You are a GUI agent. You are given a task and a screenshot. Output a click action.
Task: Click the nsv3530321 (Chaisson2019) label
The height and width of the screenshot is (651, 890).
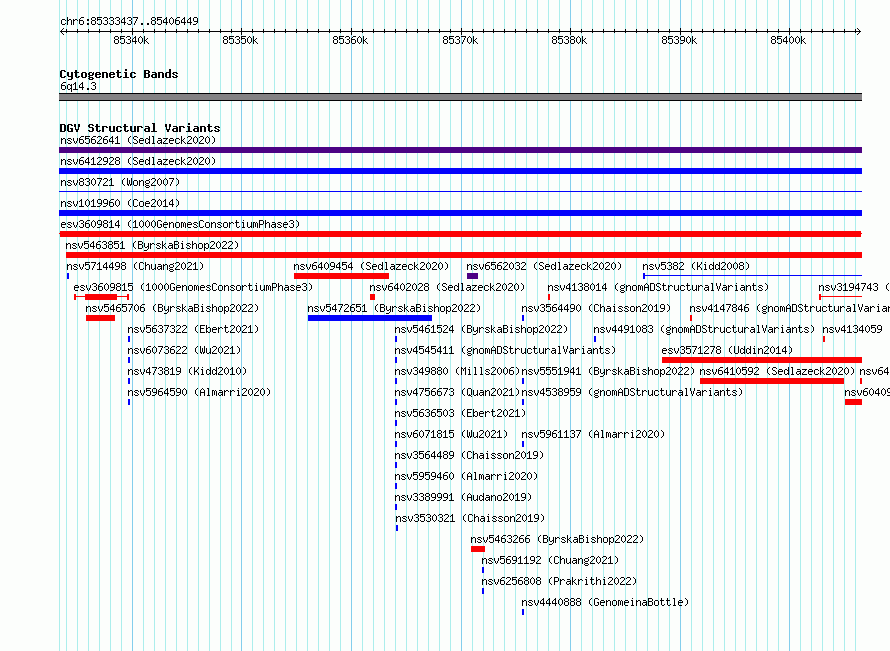[x=470, y=518]
